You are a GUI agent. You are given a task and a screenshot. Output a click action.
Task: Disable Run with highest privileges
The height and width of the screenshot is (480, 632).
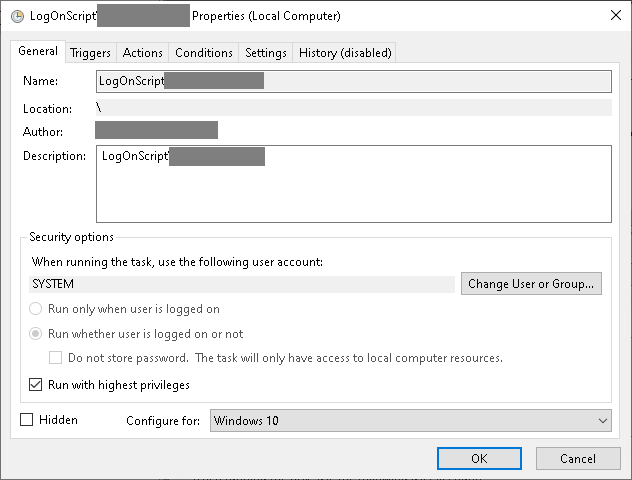[x=36, y=384]
